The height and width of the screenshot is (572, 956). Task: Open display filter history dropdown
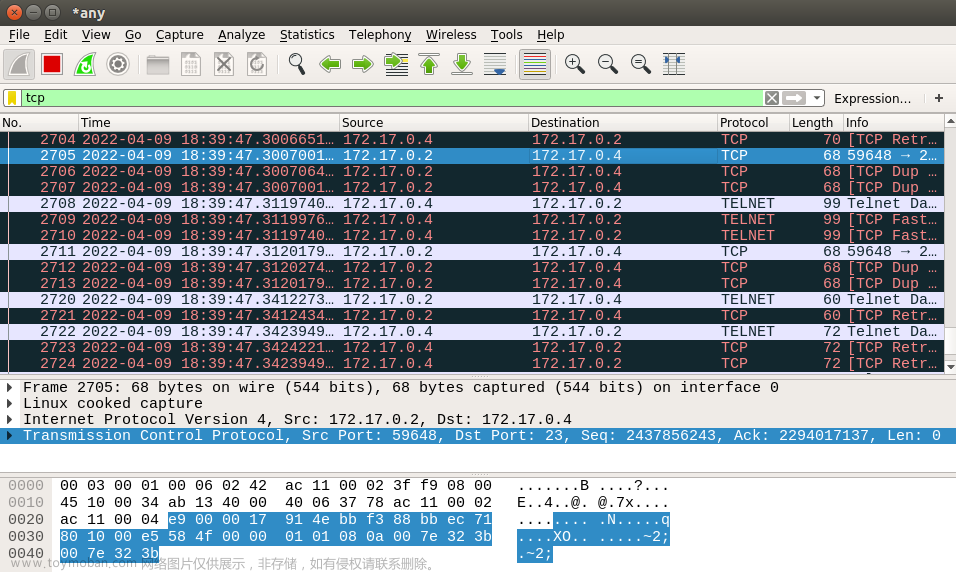click(x=816, y=98)
